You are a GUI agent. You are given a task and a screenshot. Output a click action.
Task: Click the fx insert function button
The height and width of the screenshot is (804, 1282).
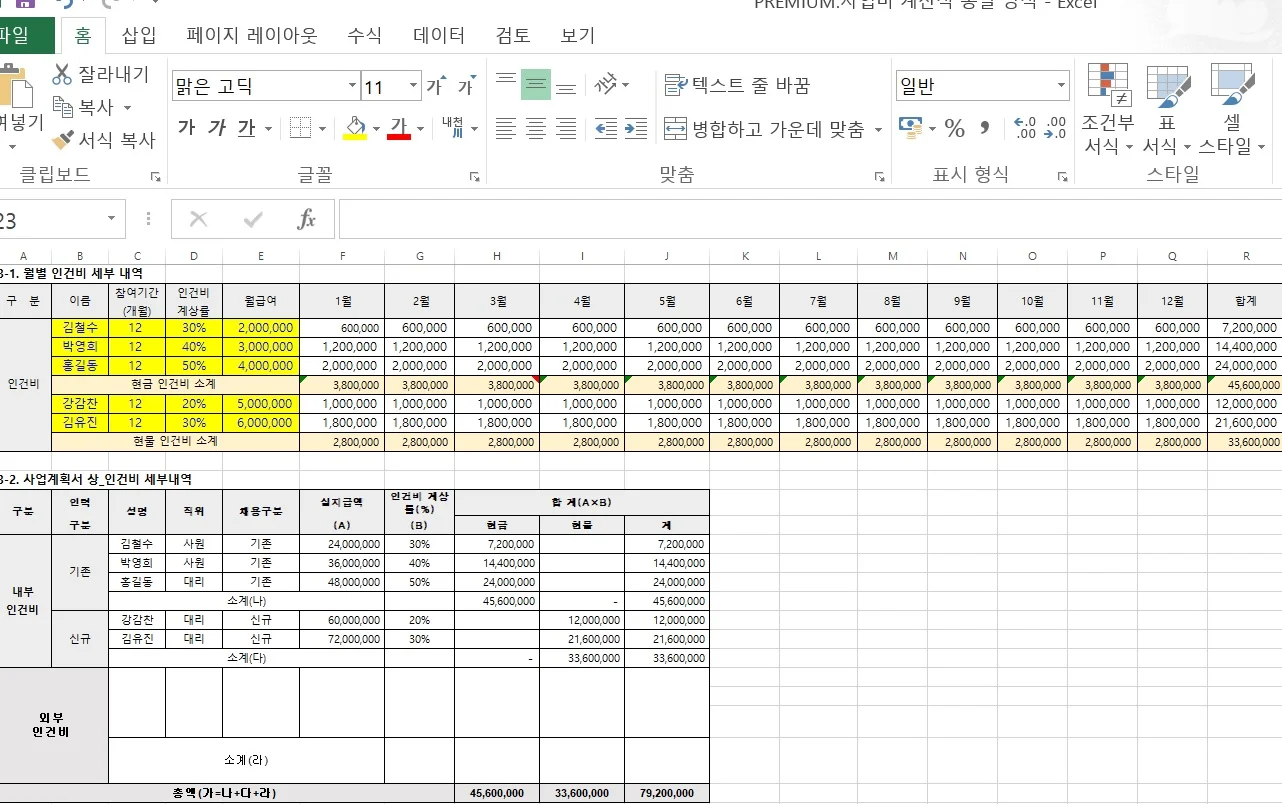pos(307,219)
